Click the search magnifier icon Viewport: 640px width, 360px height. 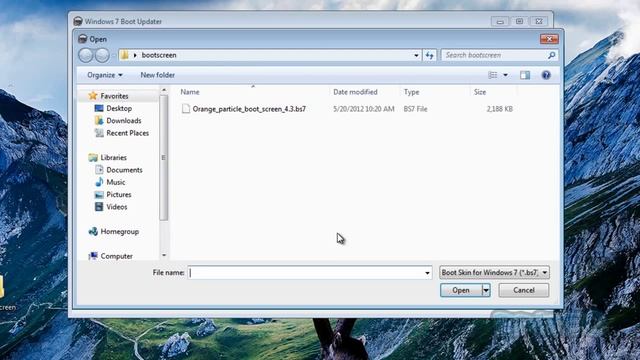[x=551, y=55]
